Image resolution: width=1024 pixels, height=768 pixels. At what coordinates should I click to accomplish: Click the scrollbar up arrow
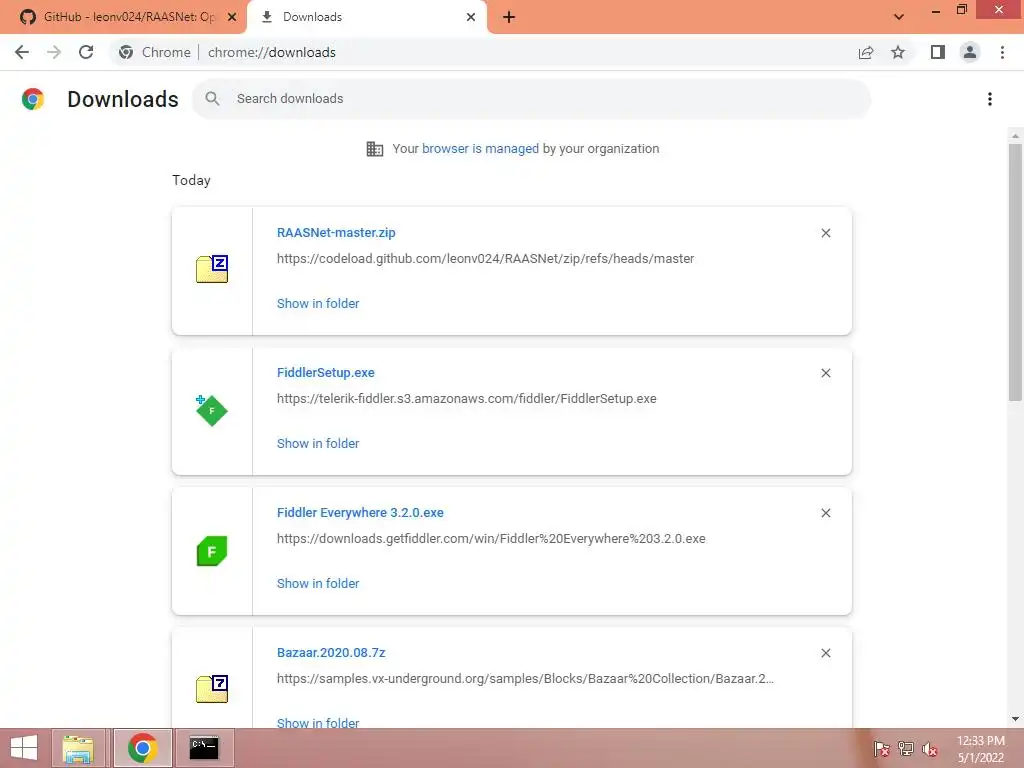(1015, 136)
